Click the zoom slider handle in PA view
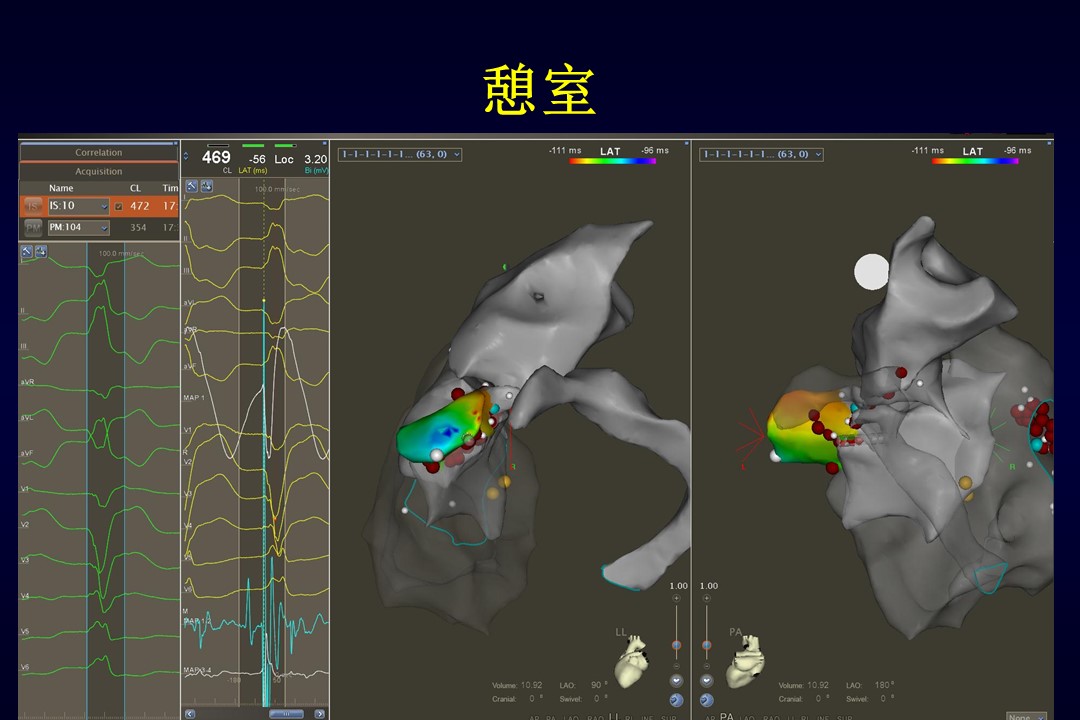Image resolution: width=1080 pixels, height=720 pixels. point(707,646)
